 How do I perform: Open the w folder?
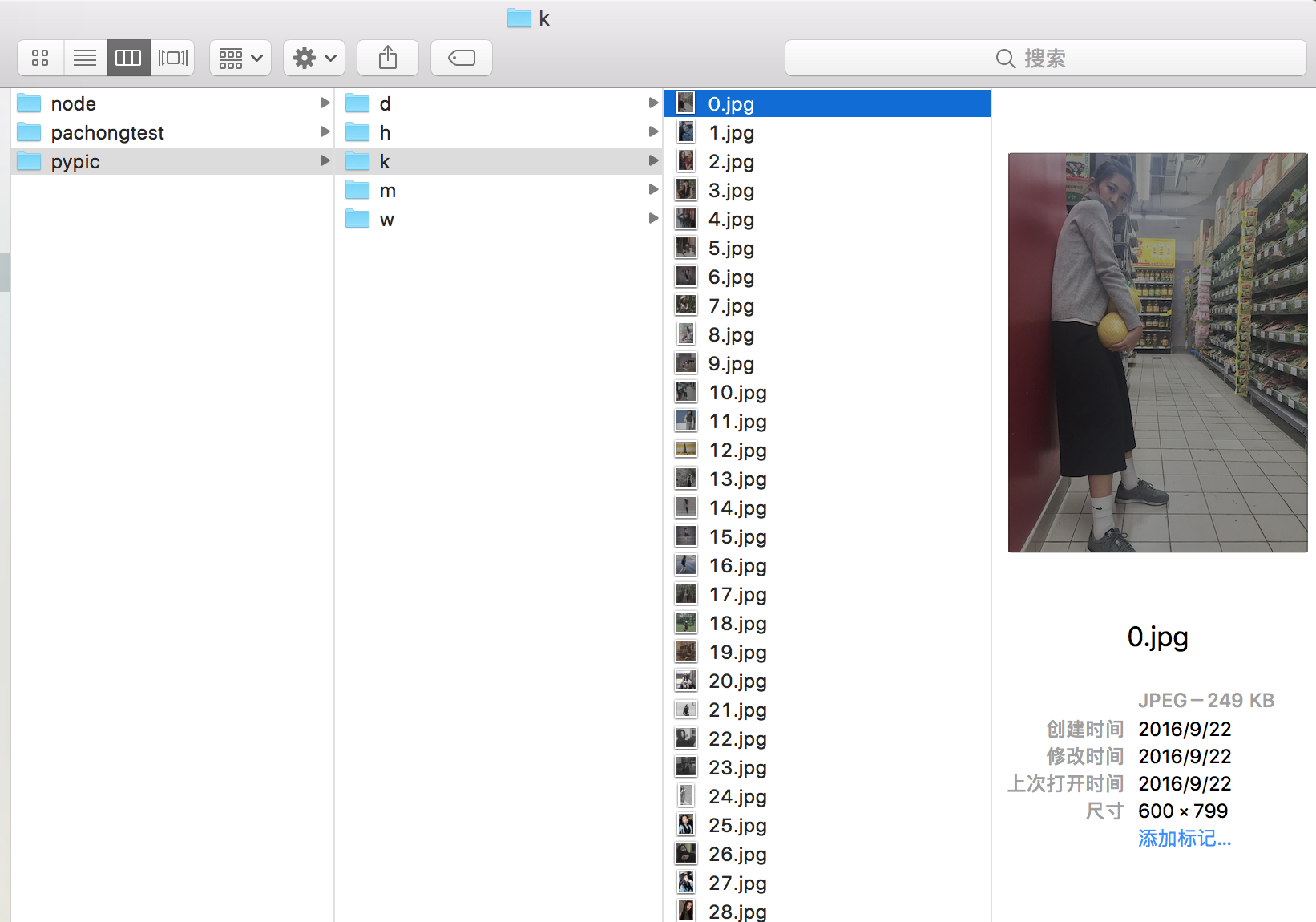500,219
